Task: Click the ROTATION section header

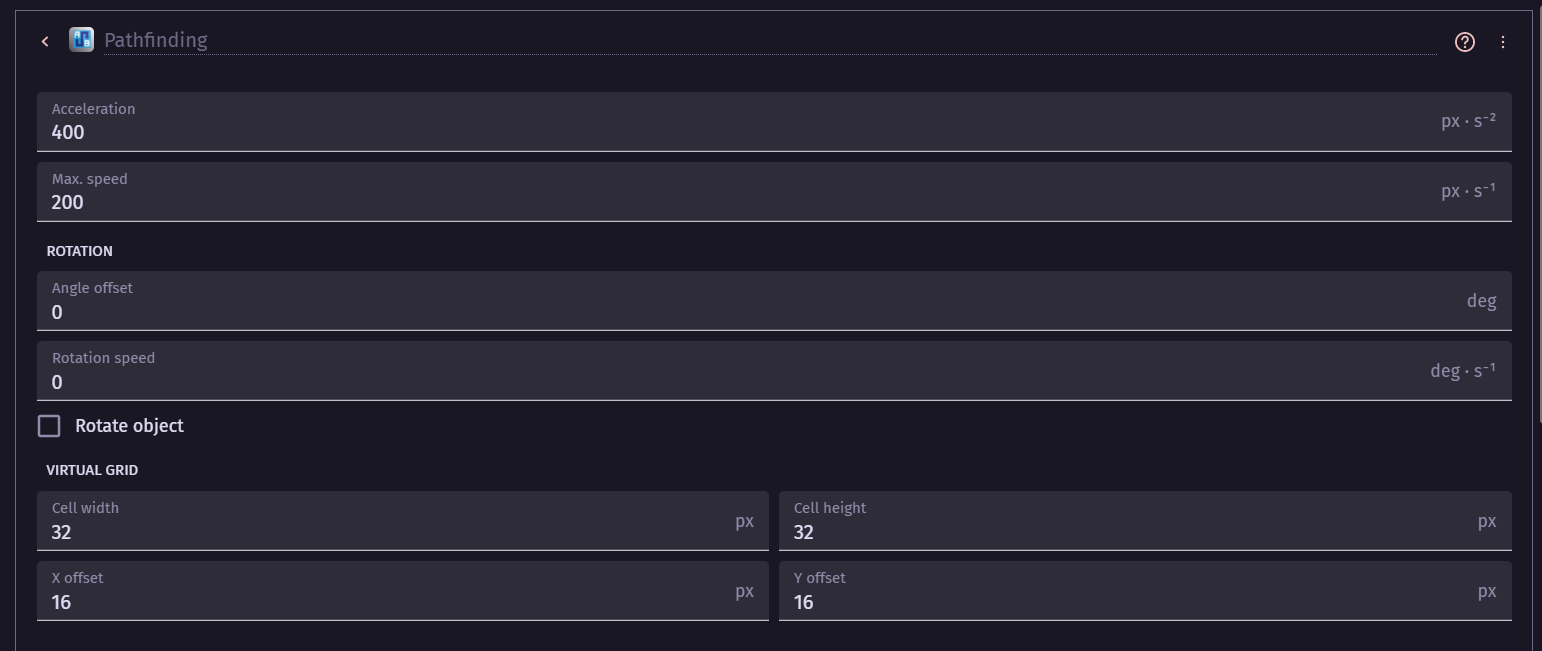Action: [x=79, y=251]
